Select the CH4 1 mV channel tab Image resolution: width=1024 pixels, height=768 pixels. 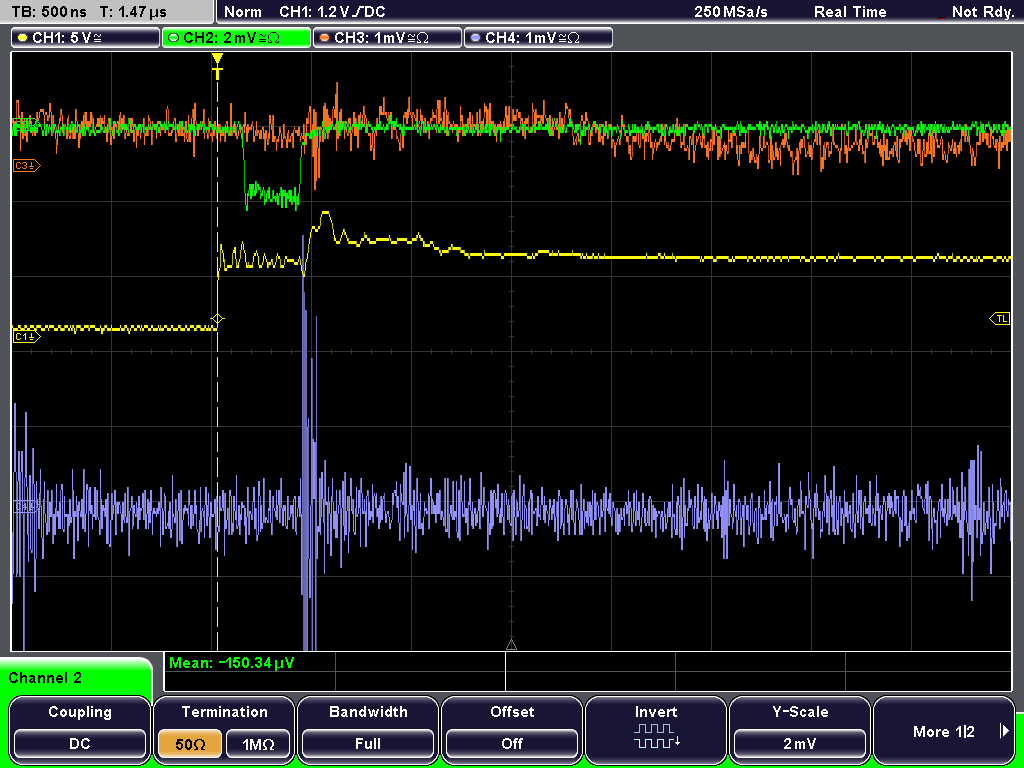click(x=539, y=38)
